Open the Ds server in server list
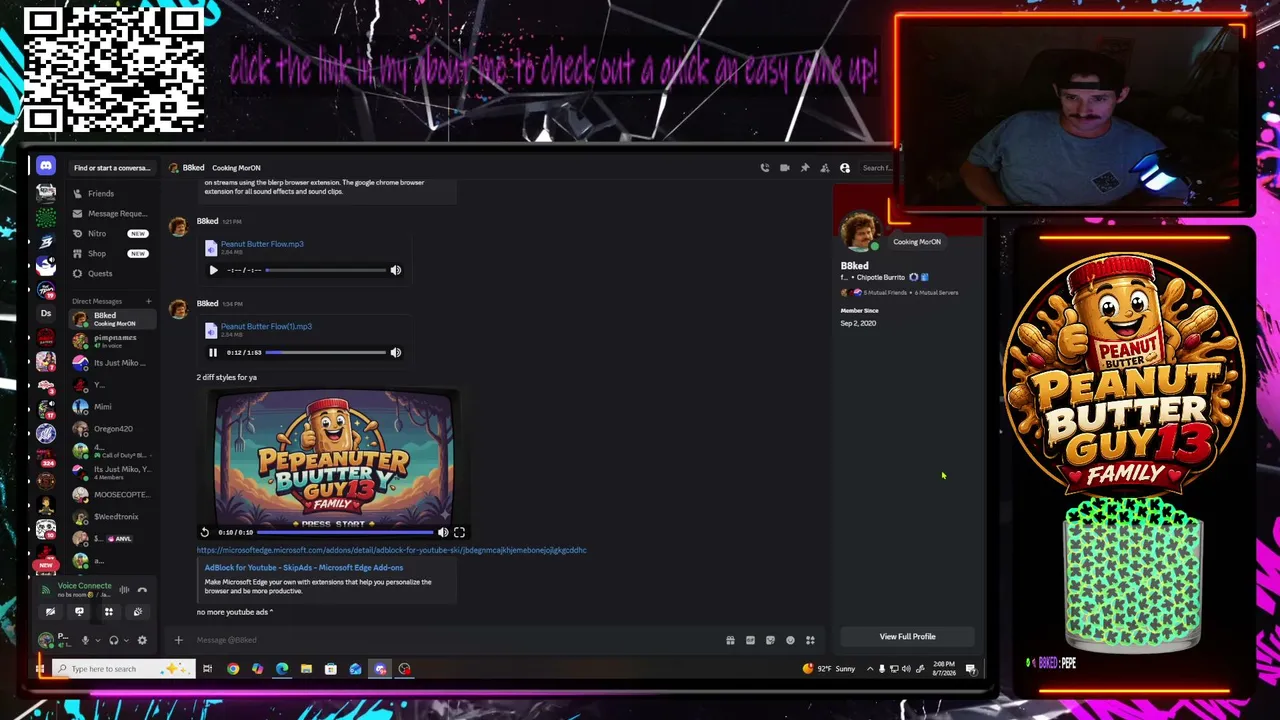This screenshot has height=720, width=1280. (45, 313)
